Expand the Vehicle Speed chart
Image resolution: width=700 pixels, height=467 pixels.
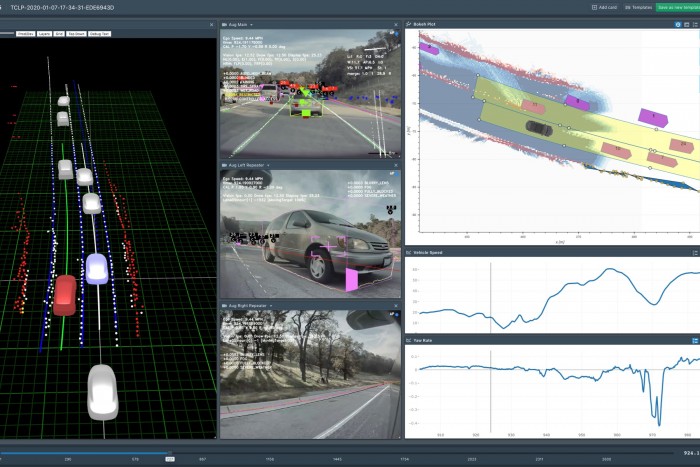tap(695, 253)
